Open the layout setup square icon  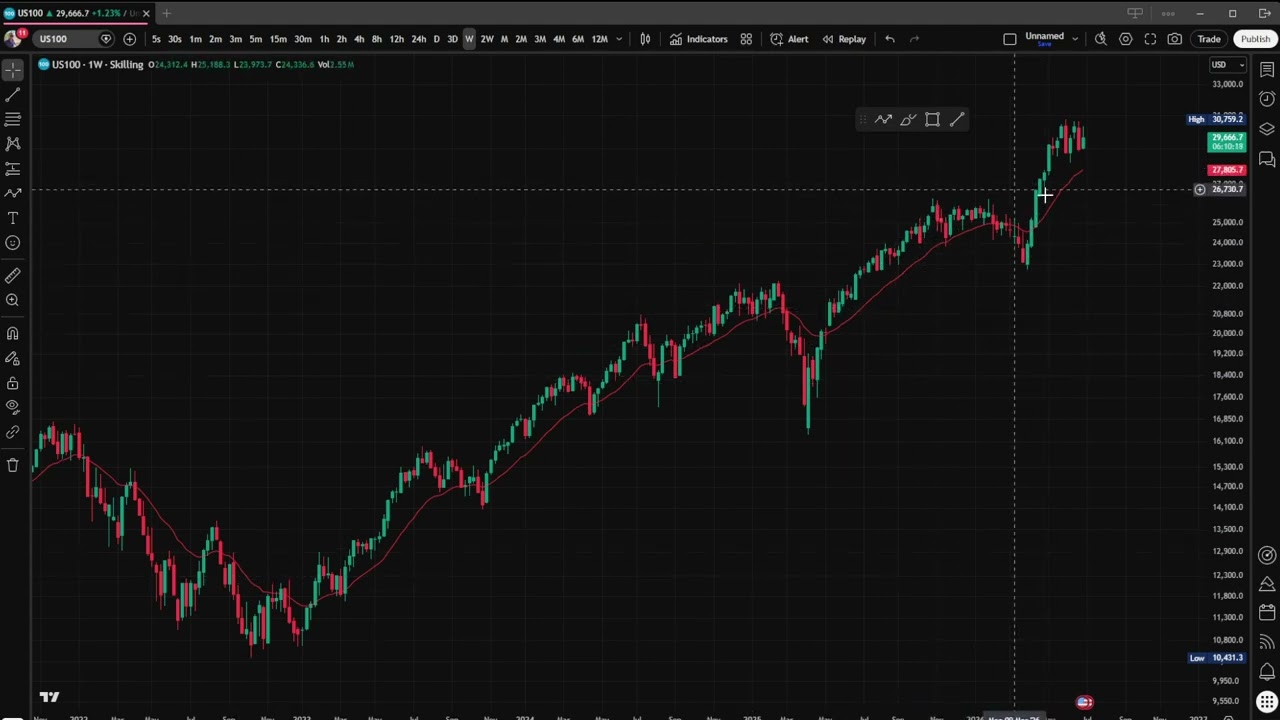point(1010,39)
